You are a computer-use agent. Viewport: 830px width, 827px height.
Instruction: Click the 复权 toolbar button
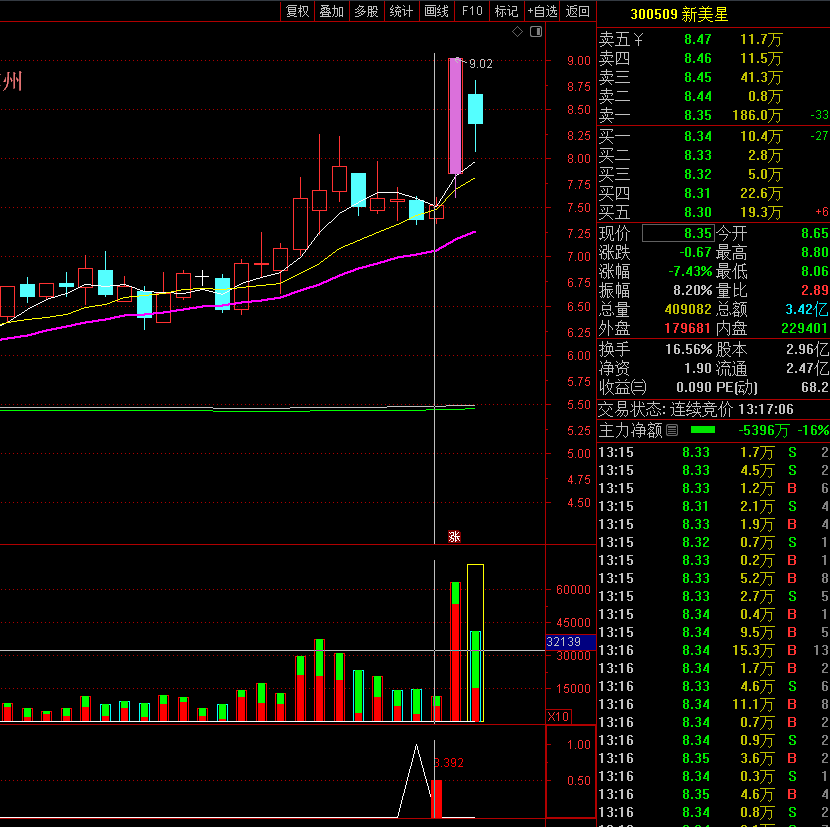point(297,11)
